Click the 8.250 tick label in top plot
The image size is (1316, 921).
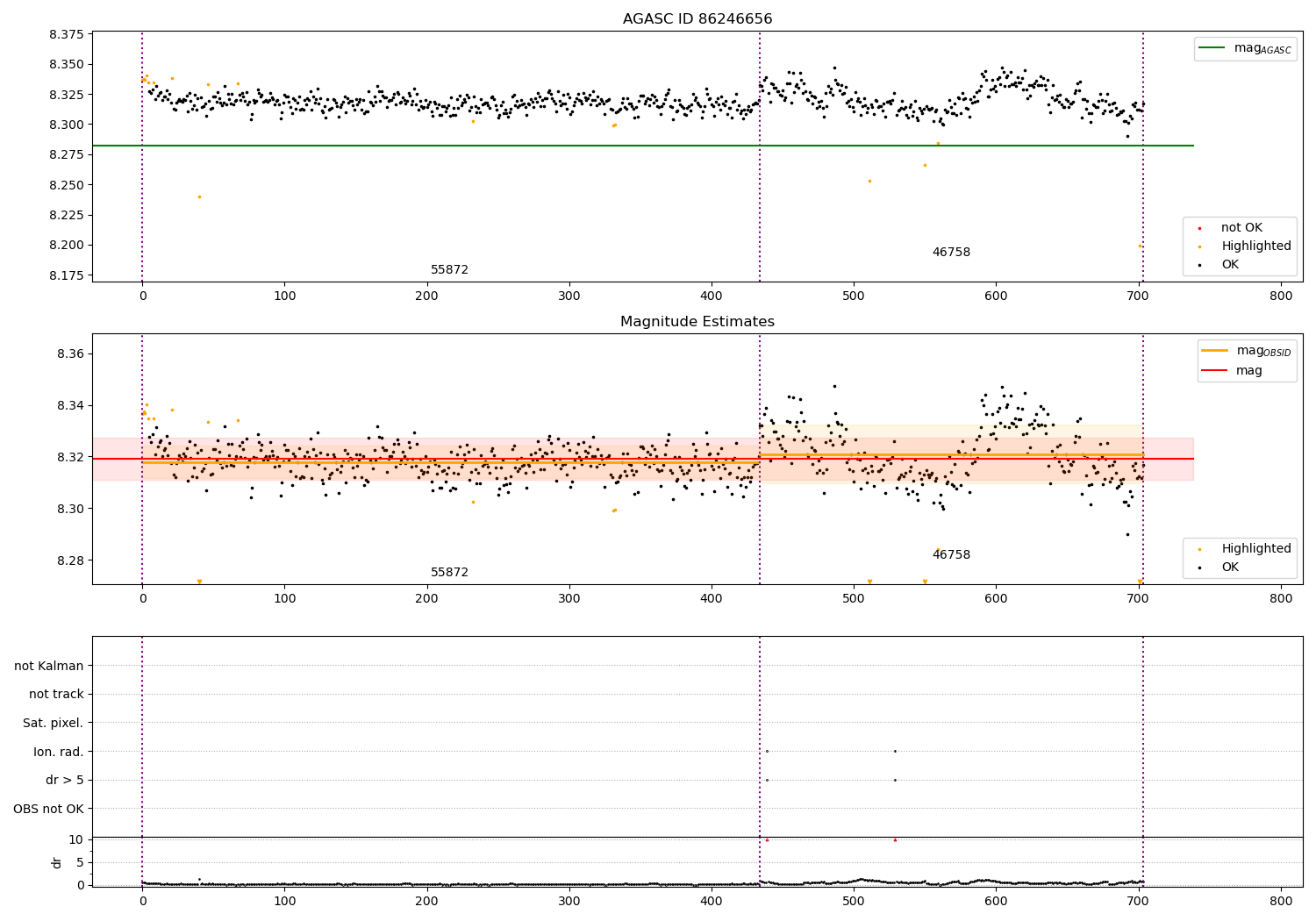tap(67, 185)
